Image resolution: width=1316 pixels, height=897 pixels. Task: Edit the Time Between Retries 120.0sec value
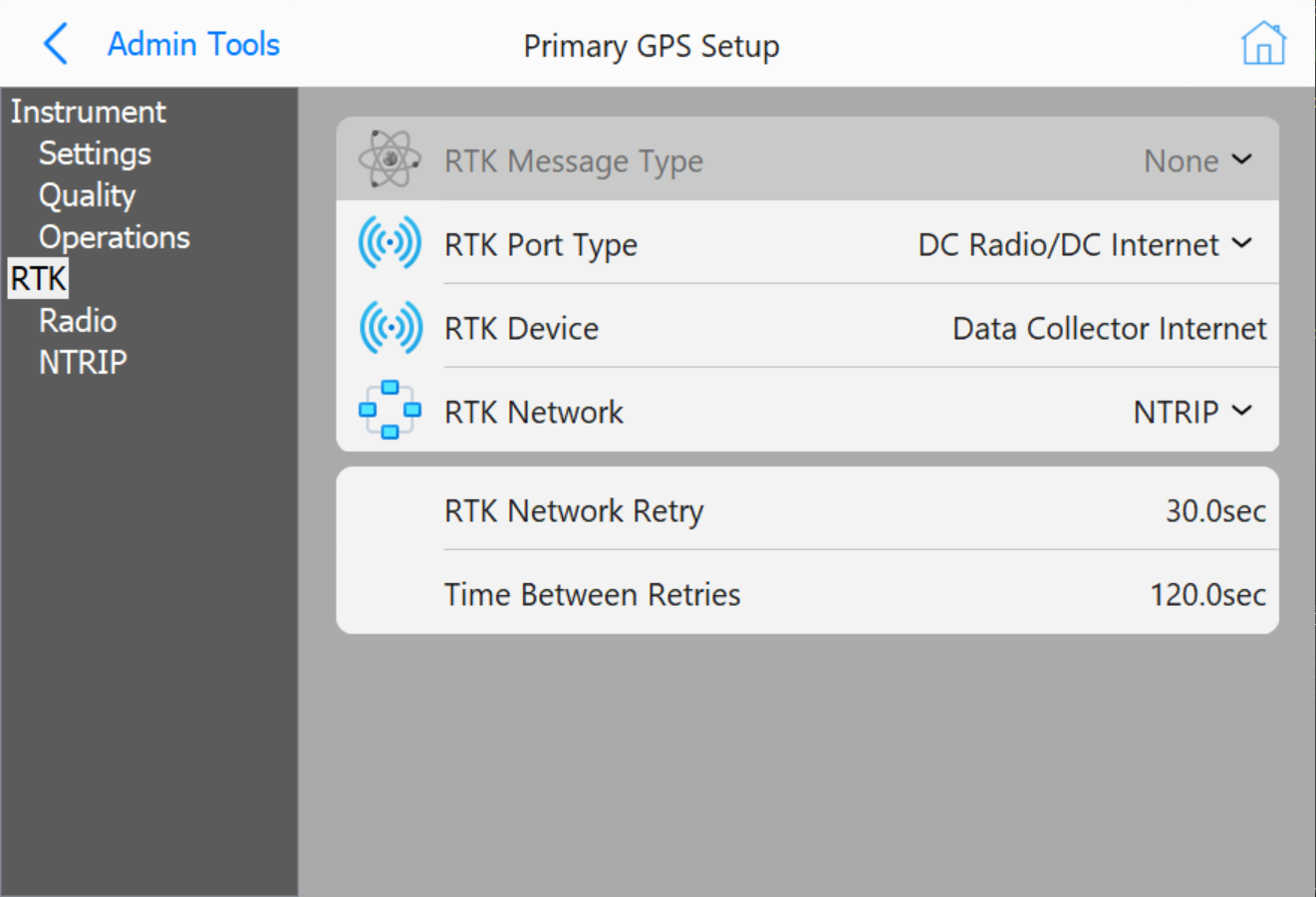1207,595
